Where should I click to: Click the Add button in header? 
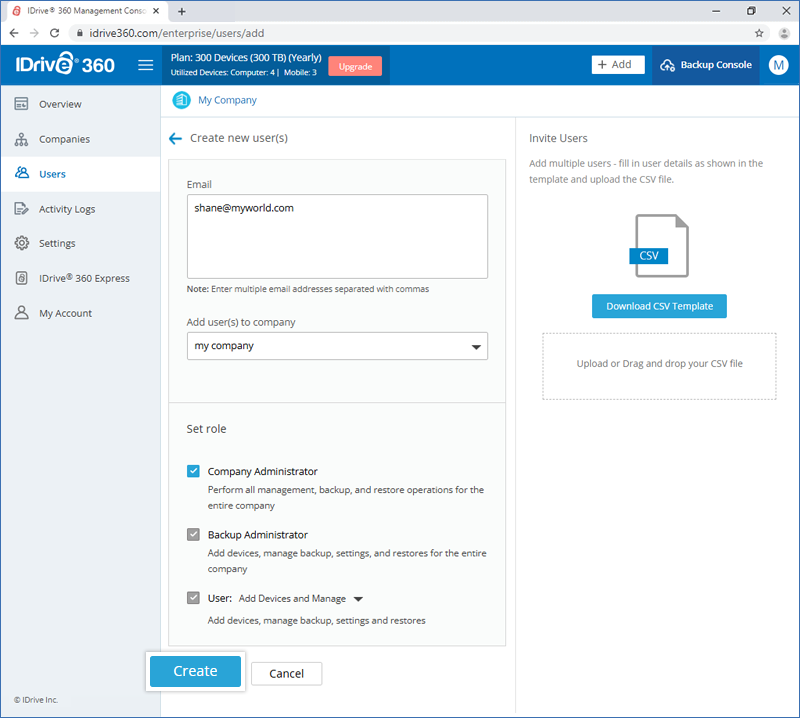pyautogui.click(x=618, y=65)
